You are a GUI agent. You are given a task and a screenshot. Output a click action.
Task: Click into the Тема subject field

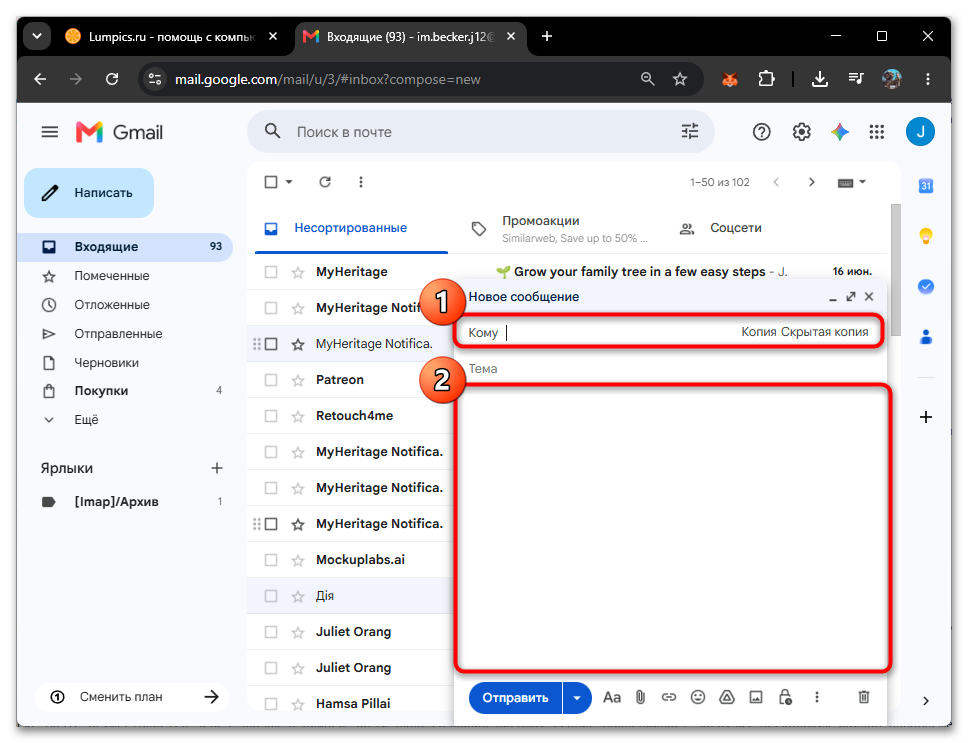(x=670, y=369)
